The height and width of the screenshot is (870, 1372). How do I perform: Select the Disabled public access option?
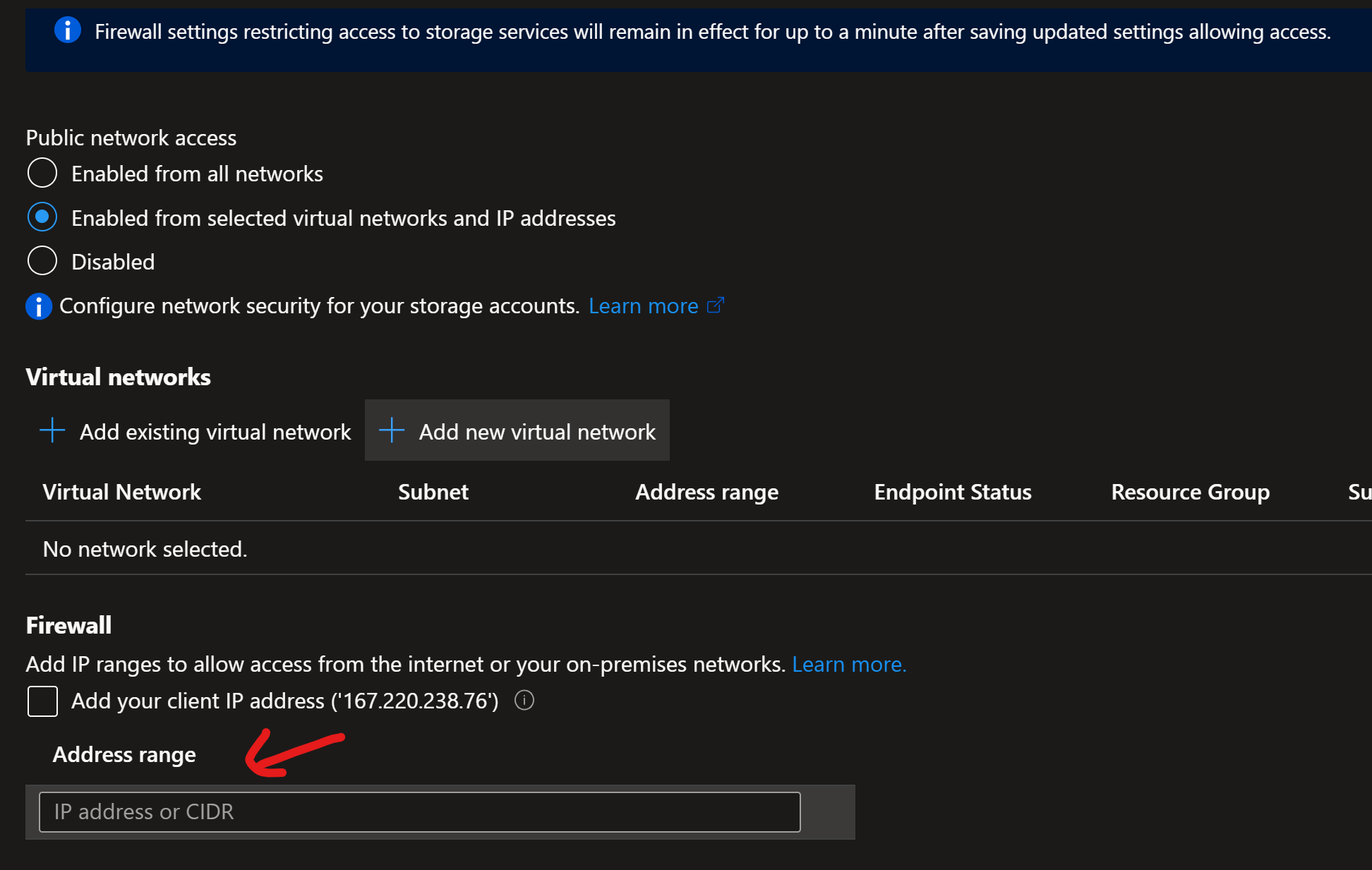pyautogui.click(x=42, y=261)
